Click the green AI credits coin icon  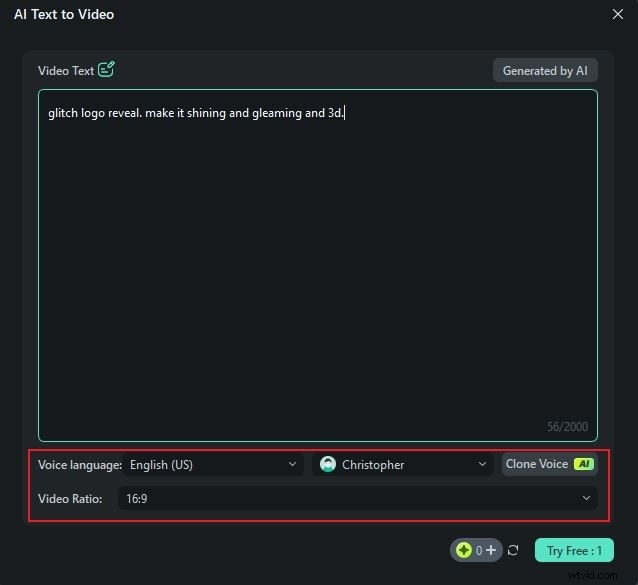tap(465, 550)
